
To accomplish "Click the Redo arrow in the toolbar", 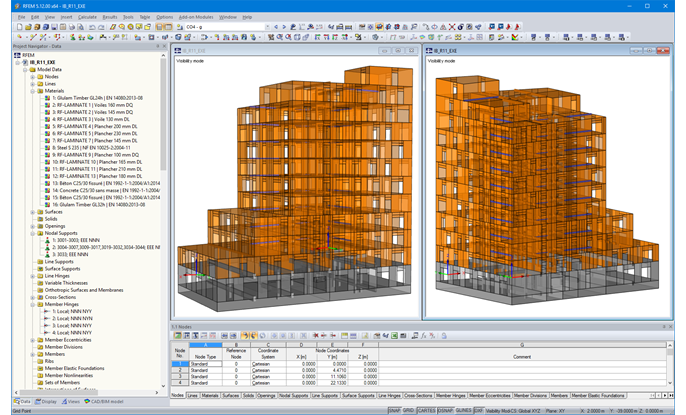I will tap(101, 27).
